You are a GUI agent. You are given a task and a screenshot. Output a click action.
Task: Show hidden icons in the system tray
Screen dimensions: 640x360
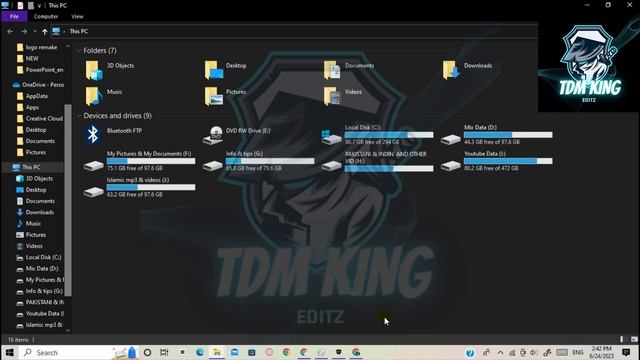coord(500,352)
